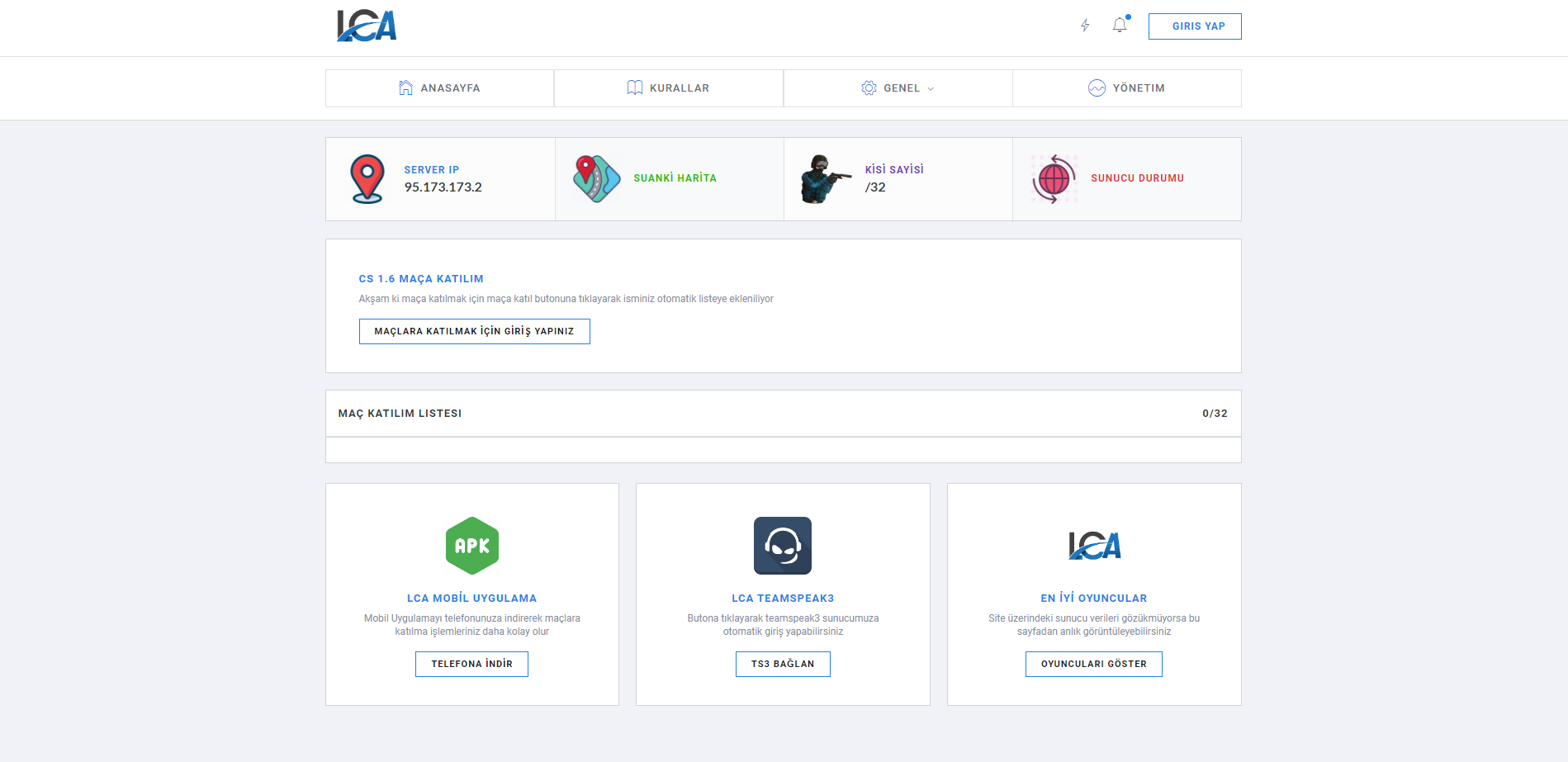Click the LCA logo in header
1568x762 pixels.
coord(367,26)
